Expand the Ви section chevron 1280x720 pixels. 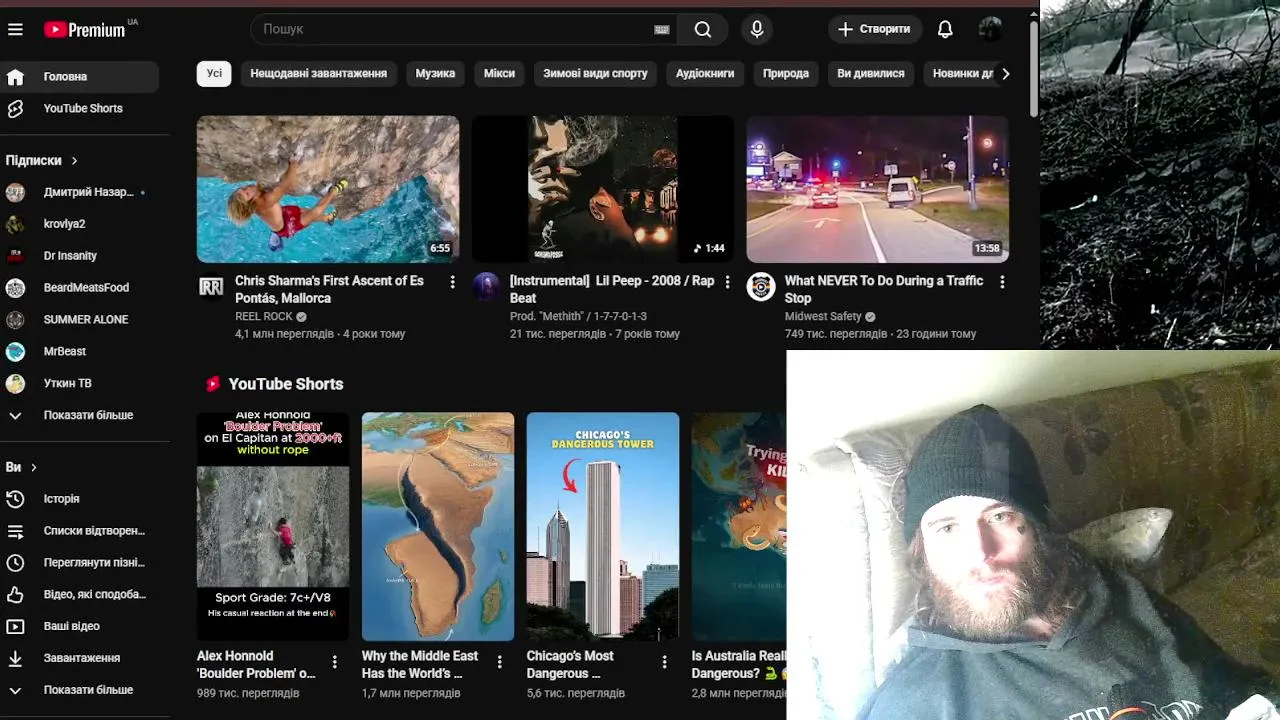(33, 467)
